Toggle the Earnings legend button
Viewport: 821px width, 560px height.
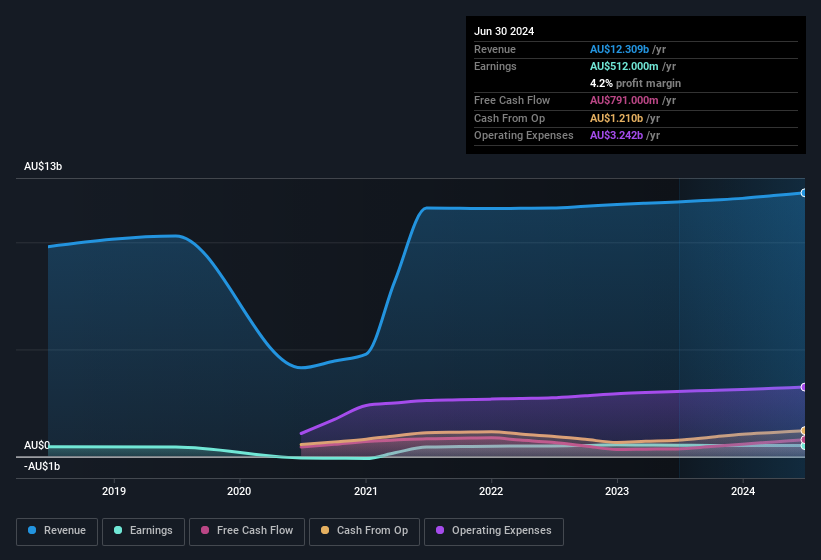(143, 531)
